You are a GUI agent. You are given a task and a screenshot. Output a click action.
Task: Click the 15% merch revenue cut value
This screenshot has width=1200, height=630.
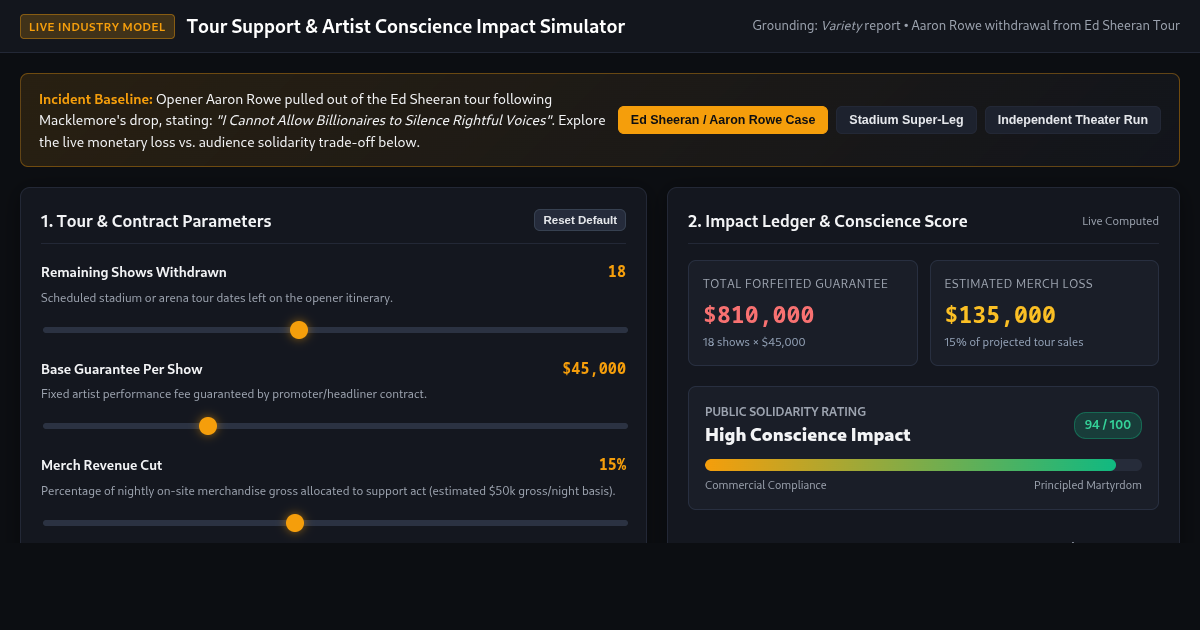(x=612, y=464)
